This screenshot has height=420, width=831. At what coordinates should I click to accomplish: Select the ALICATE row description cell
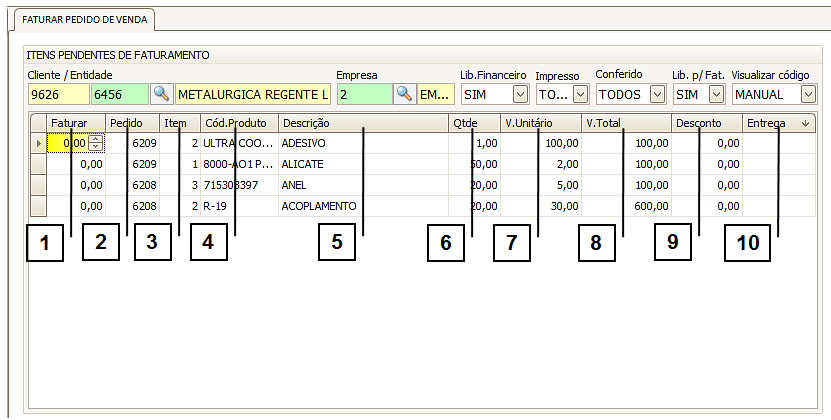pos(360,164)
